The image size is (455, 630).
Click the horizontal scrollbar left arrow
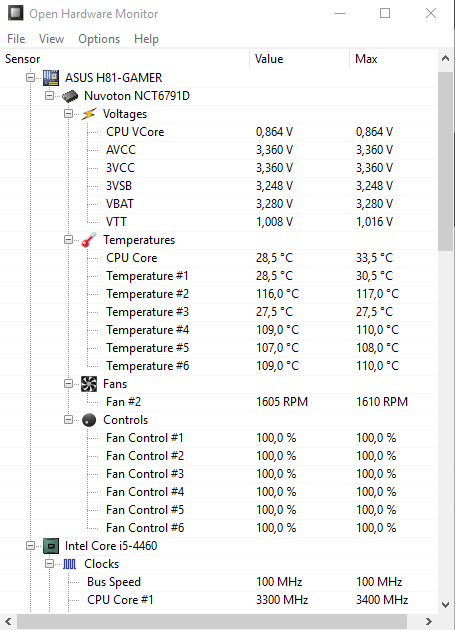[8, 621]
